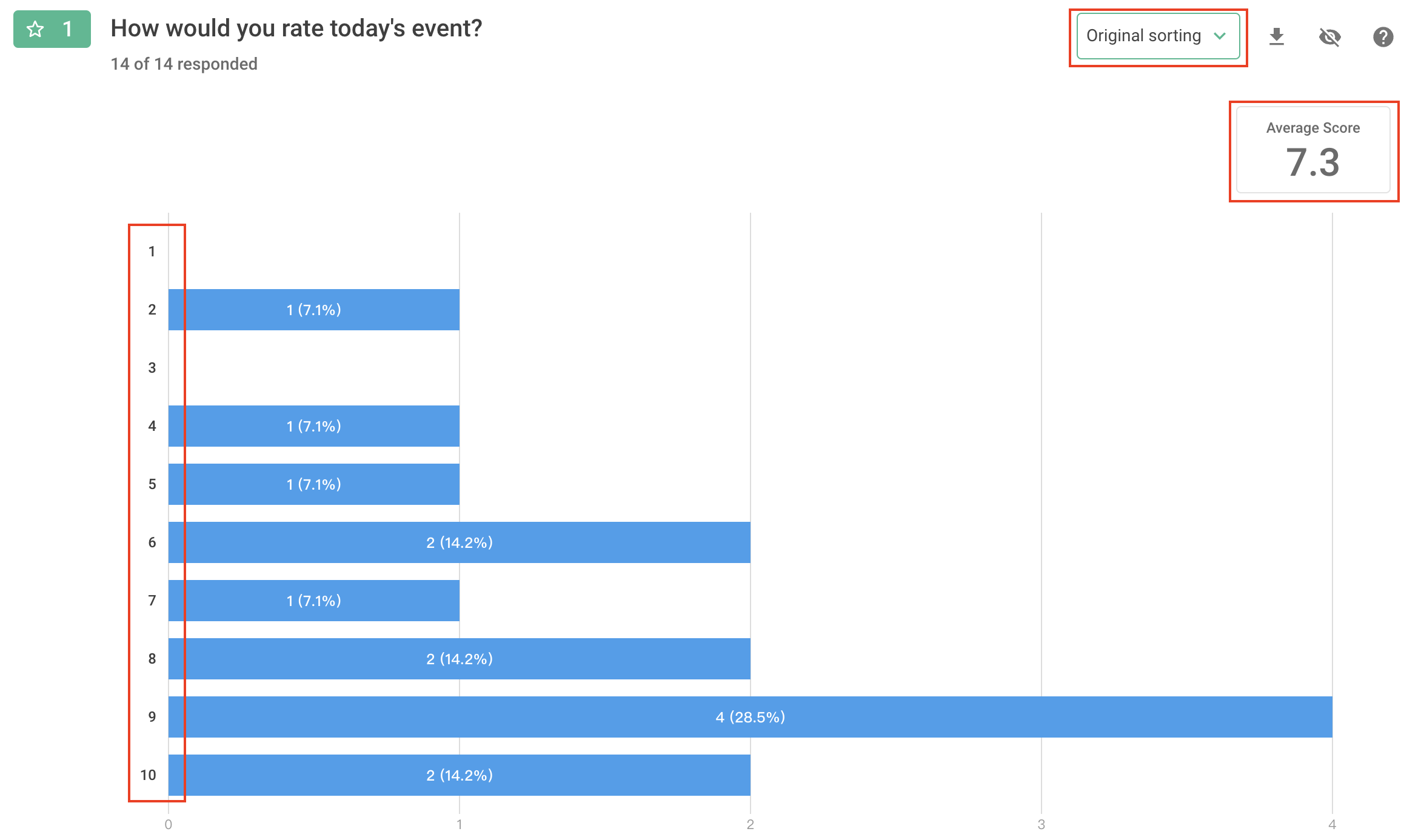Screen dimensions: 1421x840
Task: Click the chevron arrow in sorting dropdown
Action: [x=1220, y=36]
